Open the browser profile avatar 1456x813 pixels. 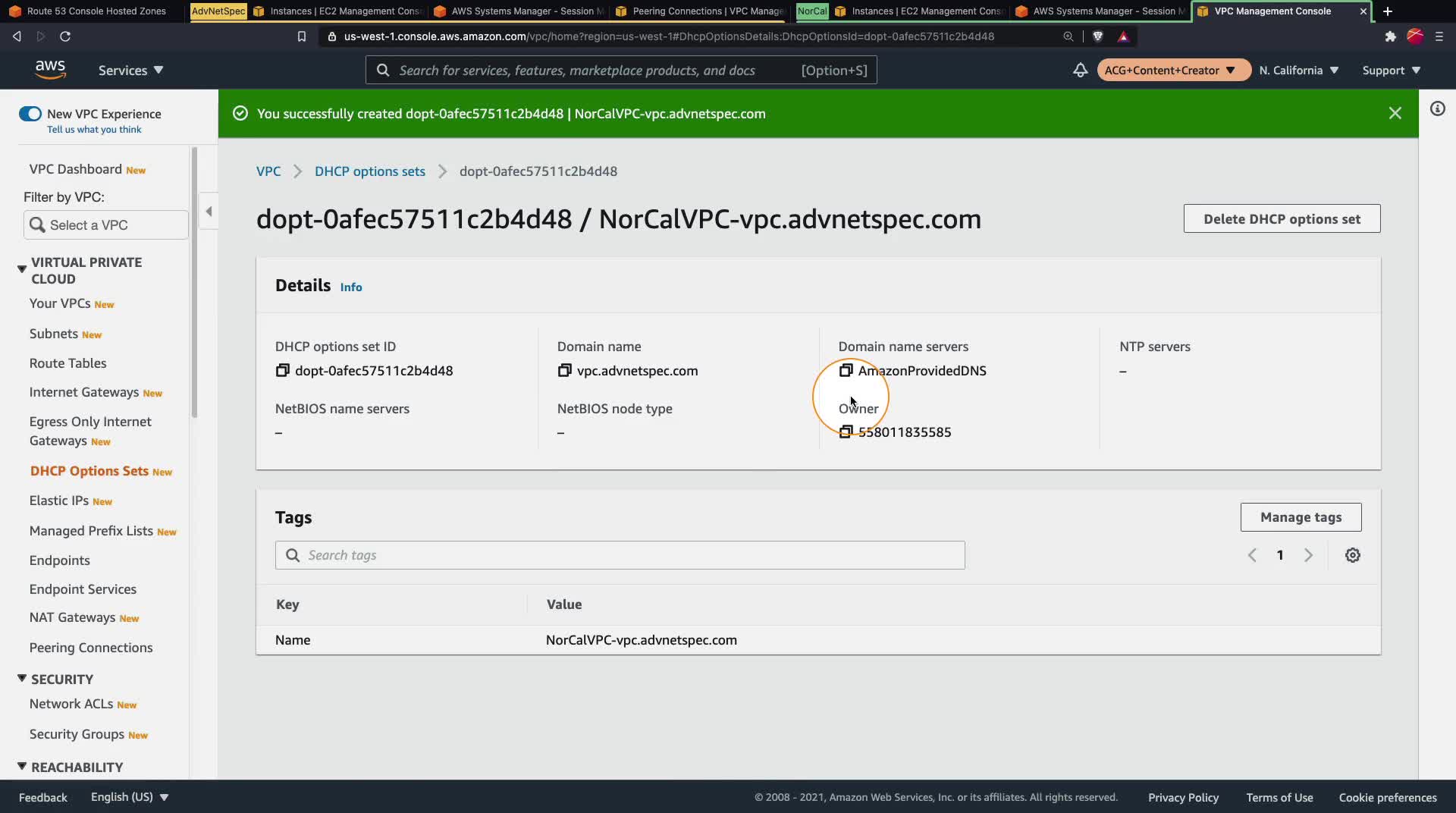1414,36
